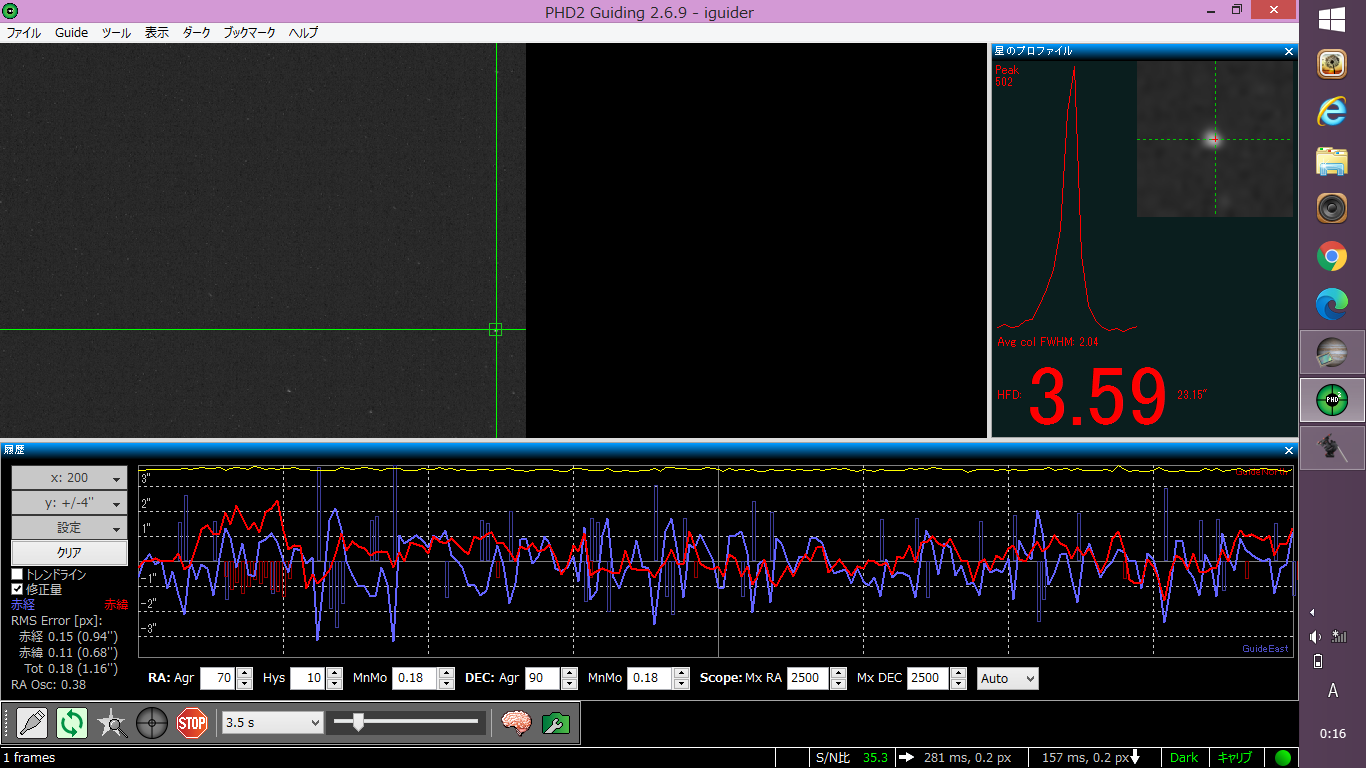
Task: Click the 赤経 color label
Action: 23,605
